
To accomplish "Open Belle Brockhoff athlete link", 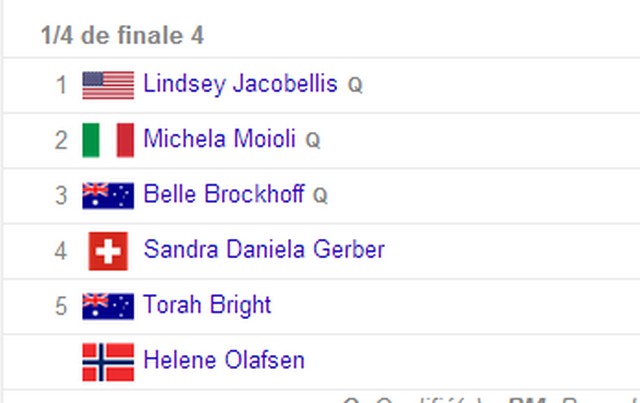I will point(224,194).
